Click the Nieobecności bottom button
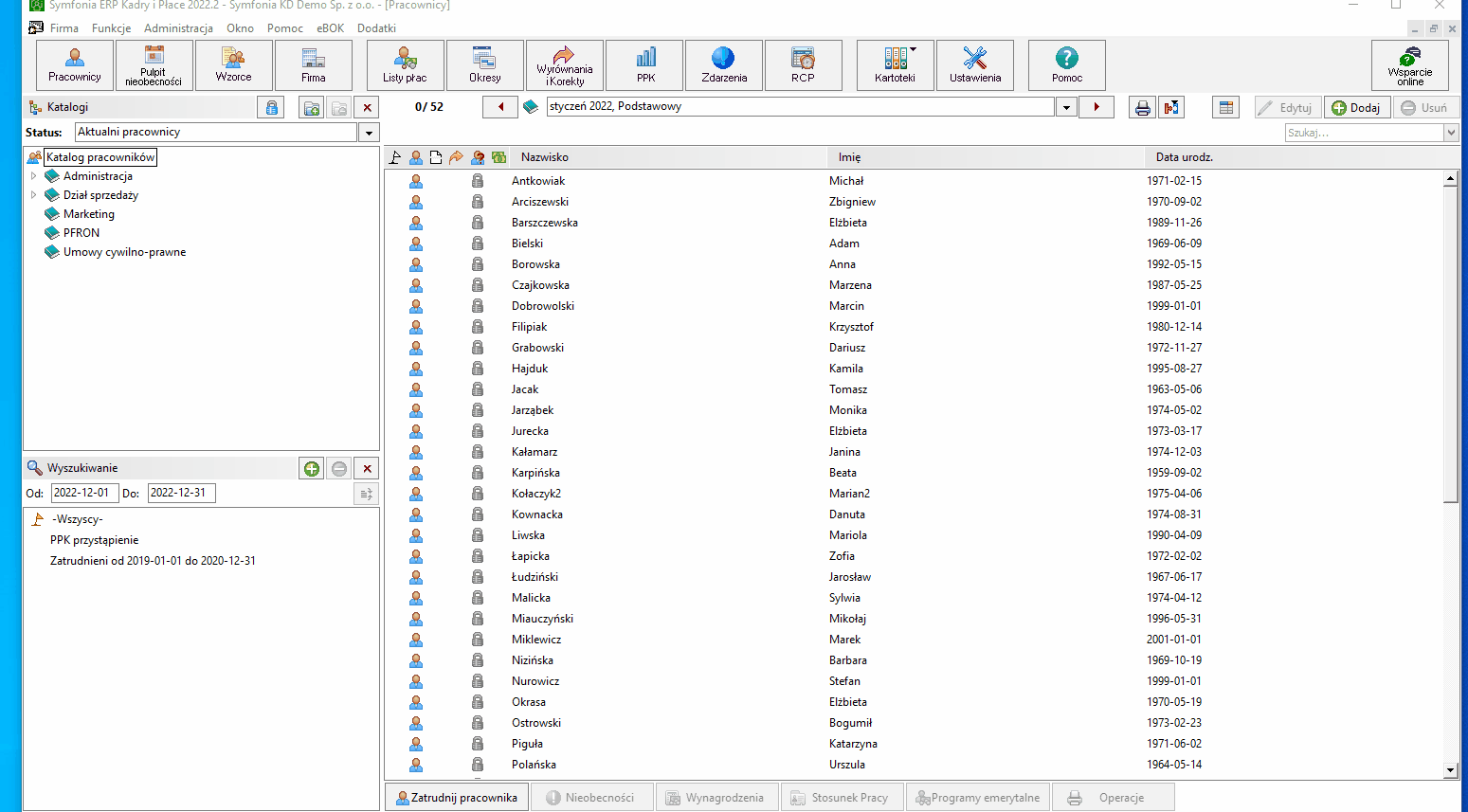This screenshot has height=812, width=1468. tap(592, 798)
